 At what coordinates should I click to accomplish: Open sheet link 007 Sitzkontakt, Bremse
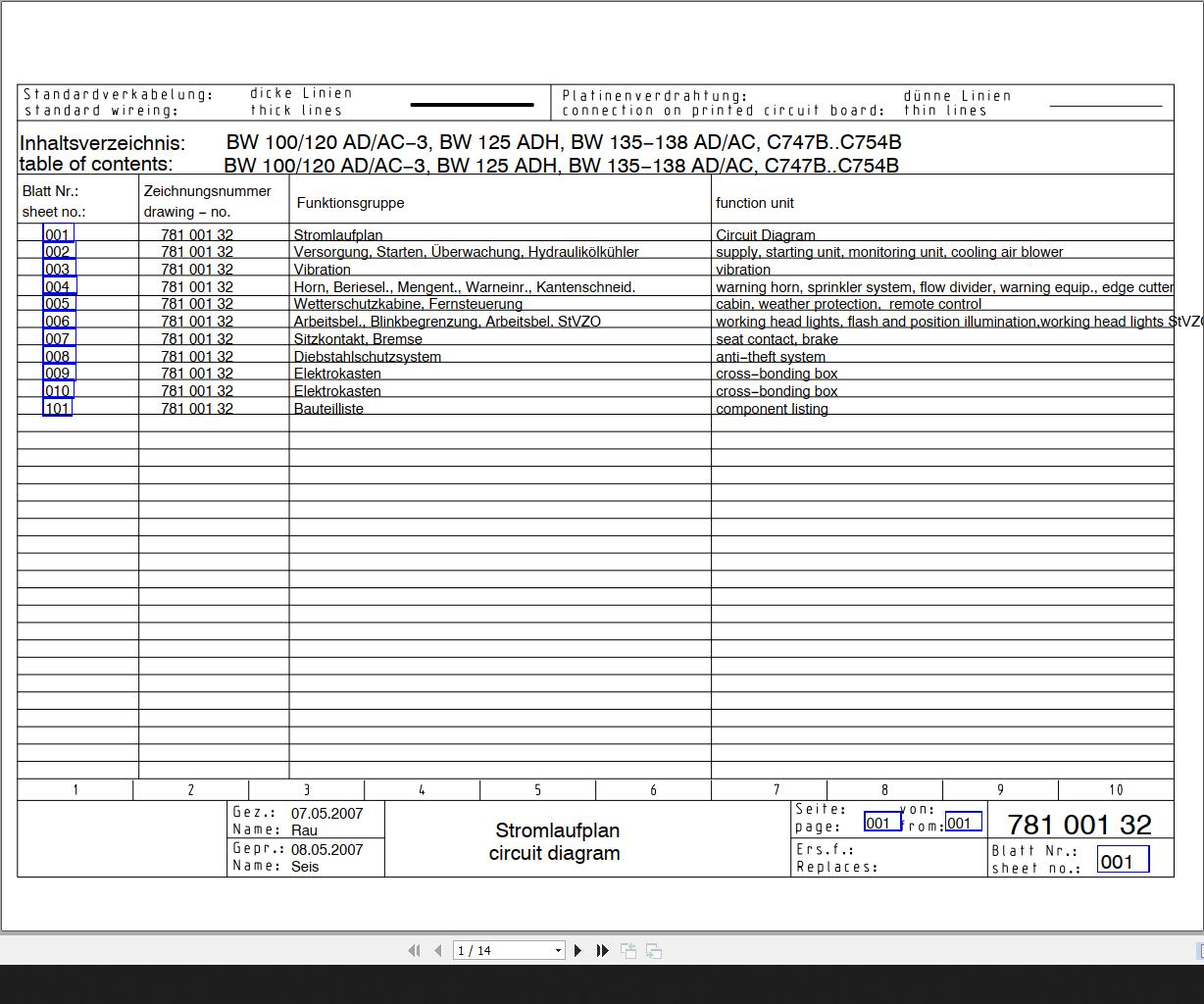click(x=58, y=338)
